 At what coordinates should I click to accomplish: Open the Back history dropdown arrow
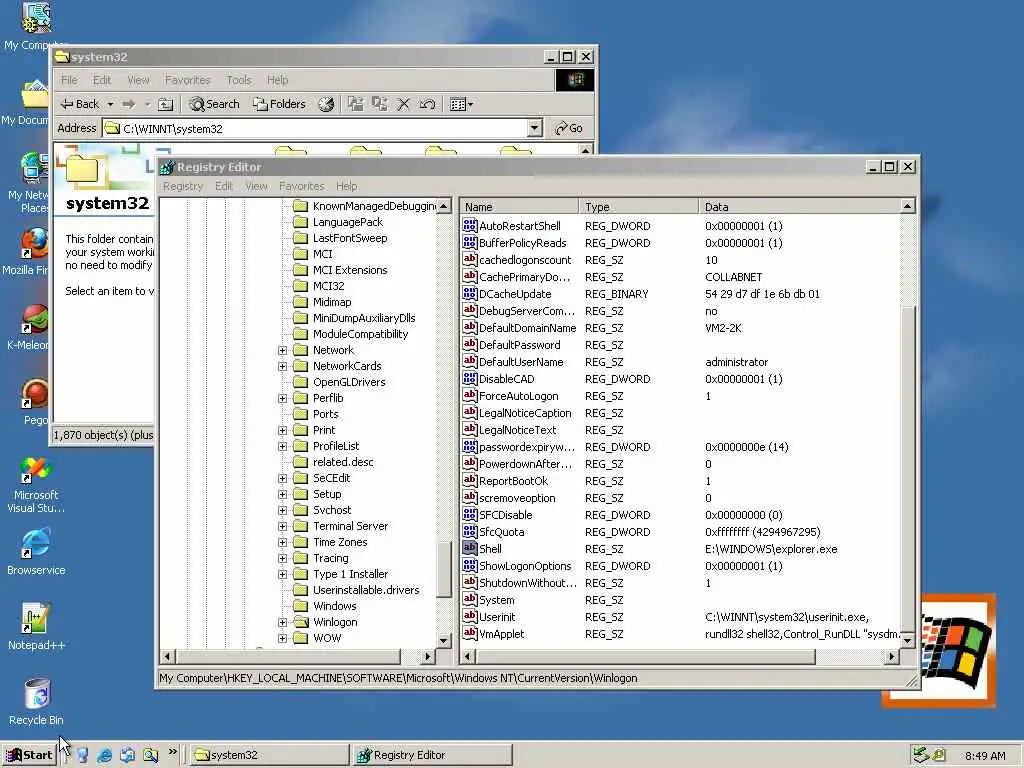pyautogui.click(x=110, y=104)
